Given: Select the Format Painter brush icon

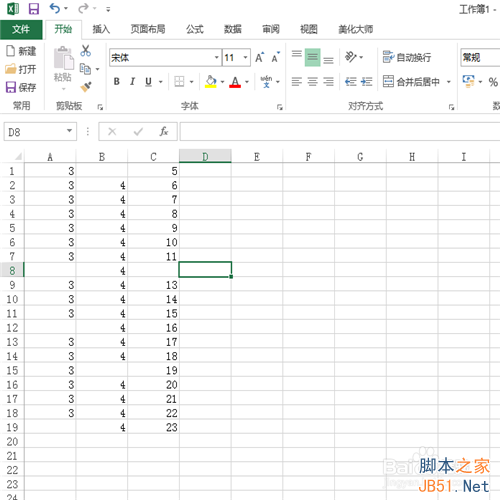Looking at the screenshot, I should [86, 87].
